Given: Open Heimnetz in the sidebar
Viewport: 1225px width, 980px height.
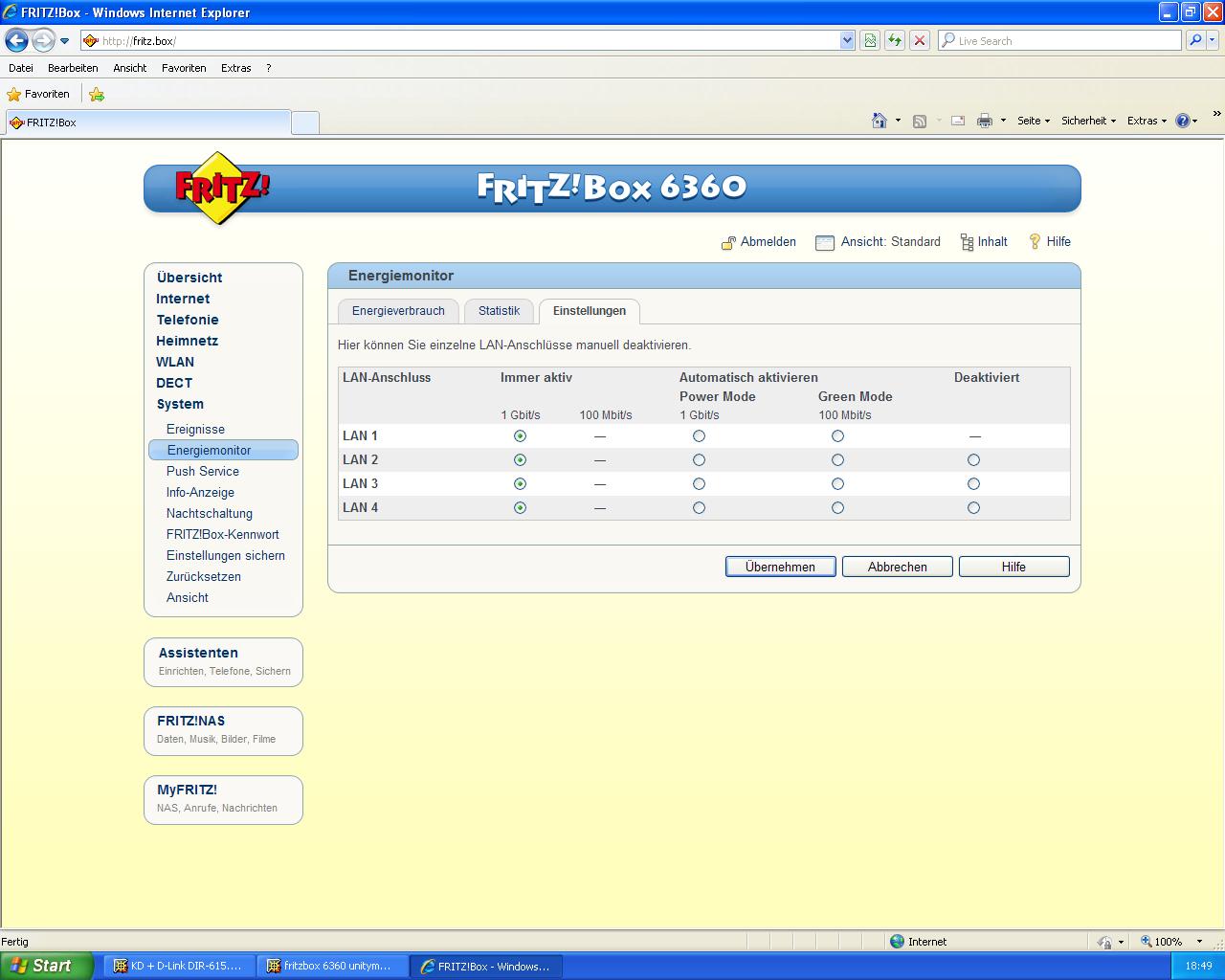Looking at the screenshot, I should coord(188,341).
